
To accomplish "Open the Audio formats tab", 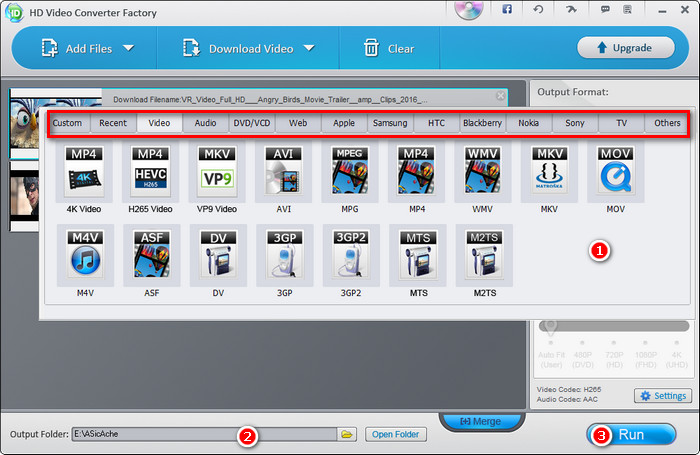I will (x=205, y=123).
